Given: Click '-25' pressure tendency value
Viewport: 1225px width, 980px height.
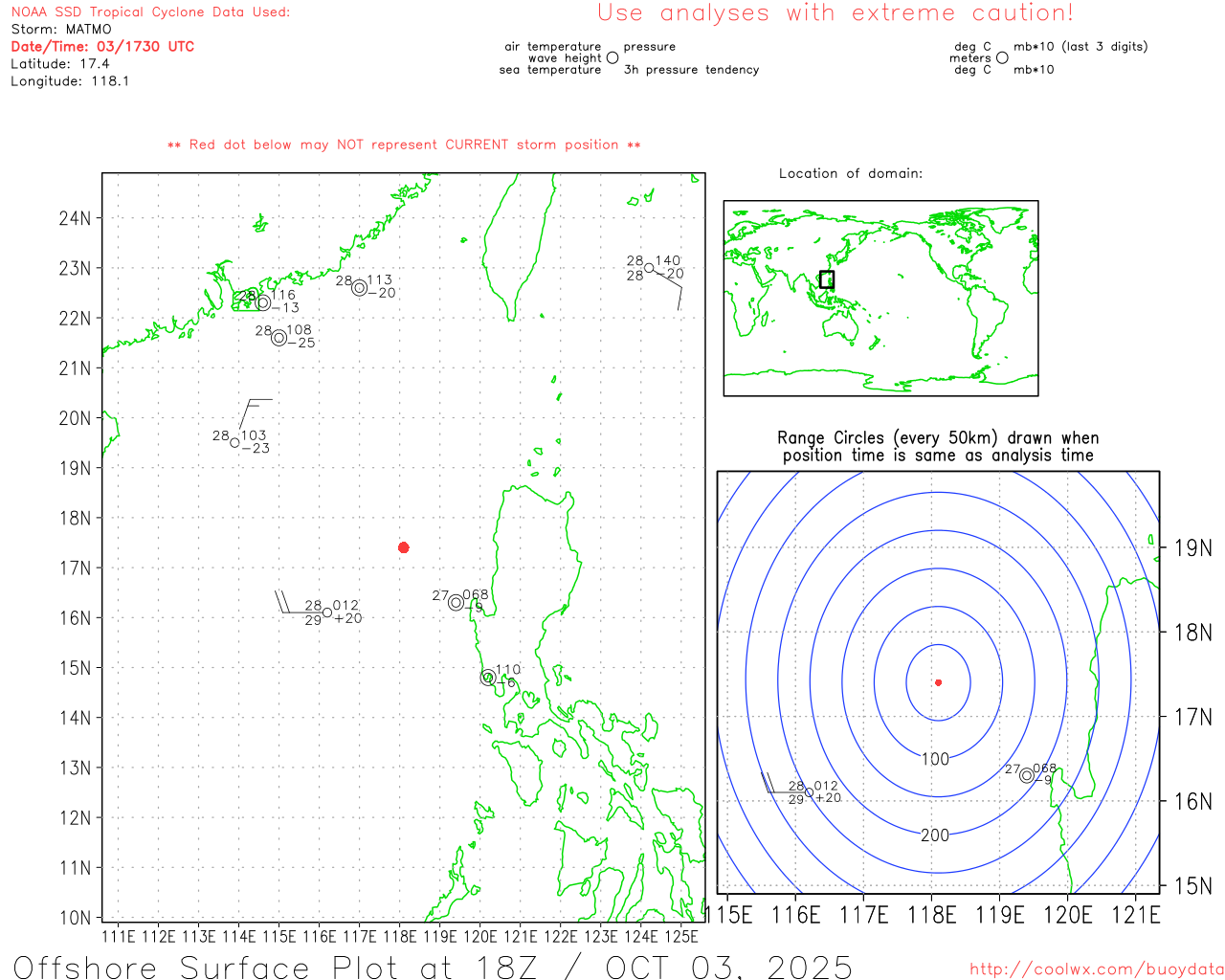Looking at the screenshot, I should (301, 343).
